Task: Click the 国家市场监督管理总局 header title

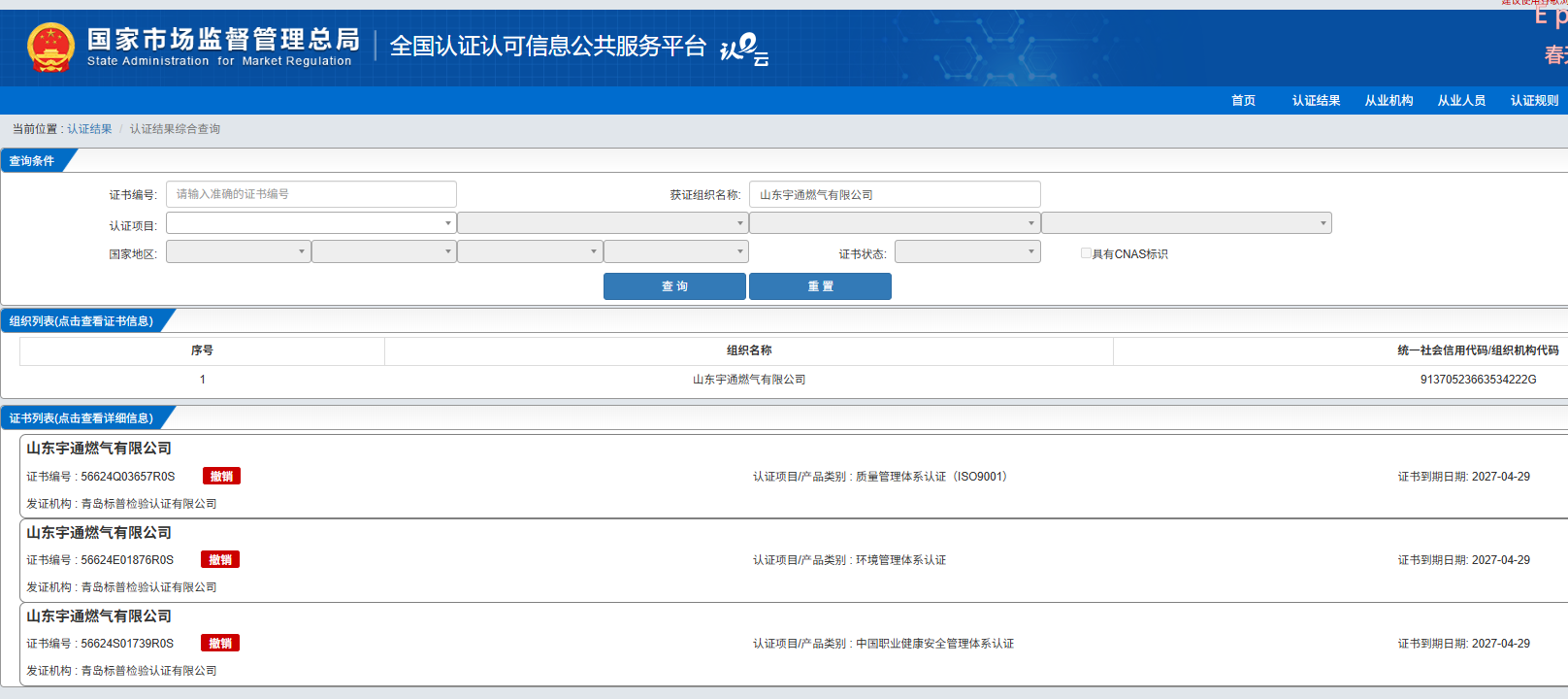Action: pyautogui.click(x=223, y=39)
